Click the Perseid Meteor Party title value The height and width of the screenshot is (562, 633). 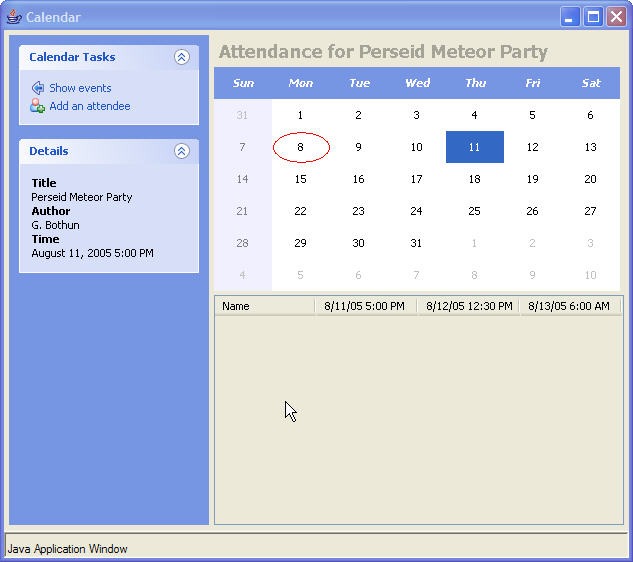point(82,197)
